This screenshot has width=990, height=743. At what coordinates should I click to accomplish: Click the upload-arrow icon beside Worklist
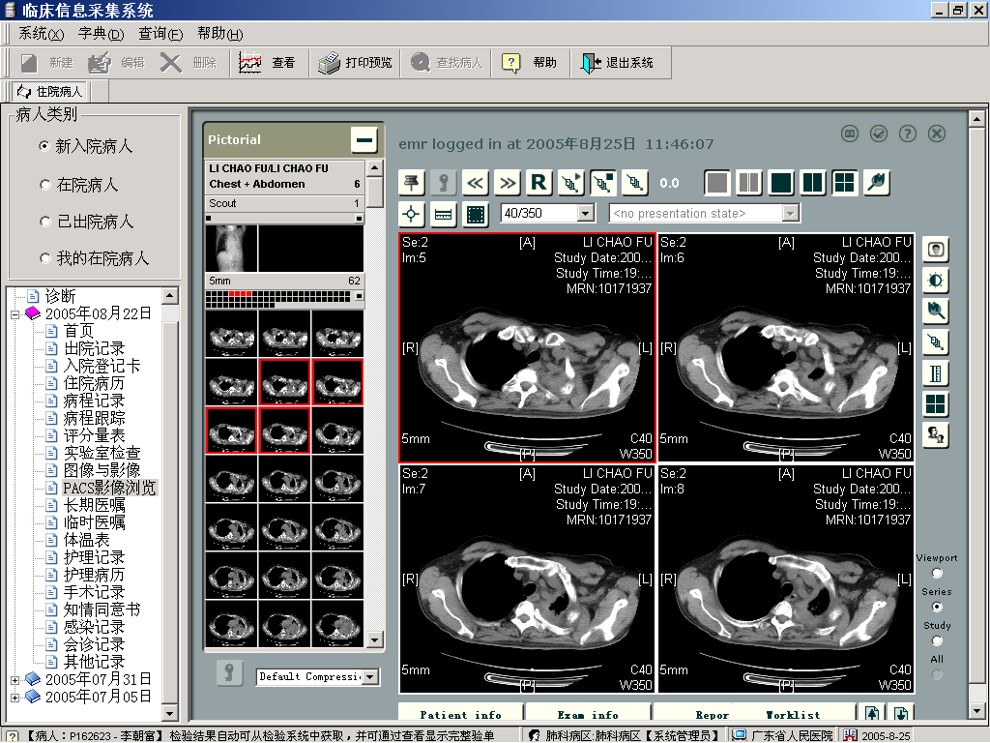pyautogui.click(x=873, y=713)
